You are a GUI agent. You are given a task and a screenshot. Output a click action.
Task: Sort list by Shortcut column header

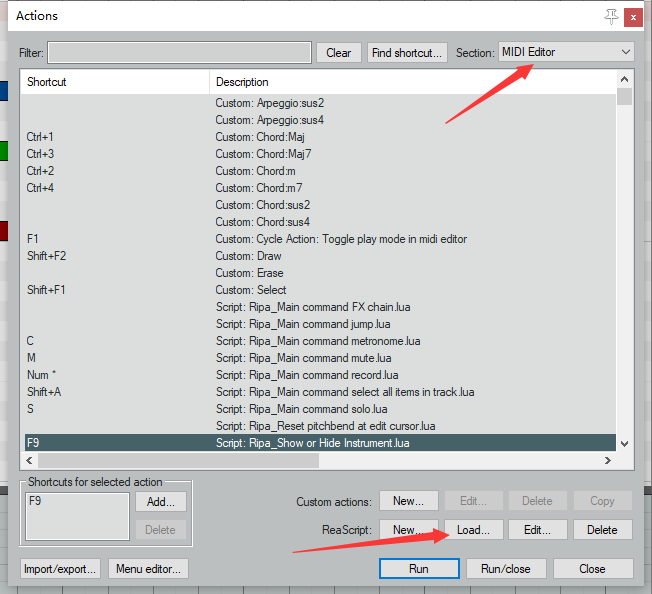(115, 82)
